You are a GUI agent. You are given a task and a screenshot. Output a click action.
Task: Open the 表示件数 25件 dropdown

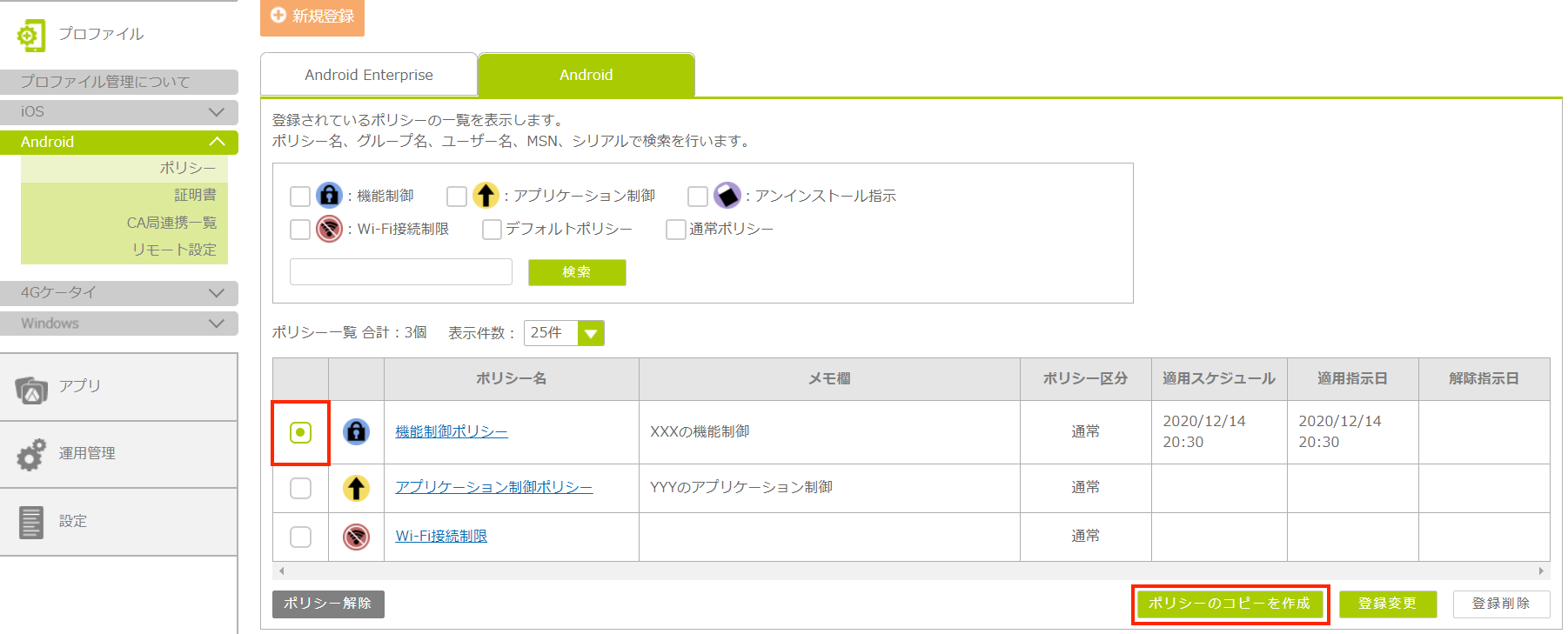pos(591,333)
